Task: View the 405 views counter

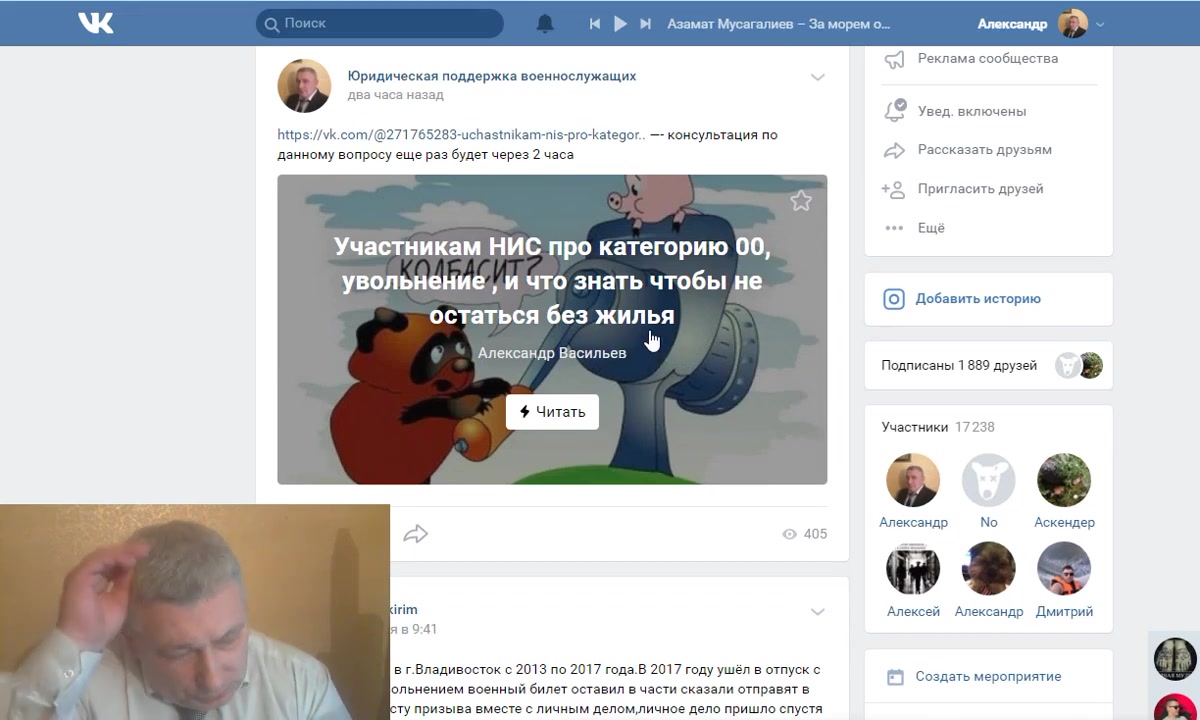Action: pos(805,534)
